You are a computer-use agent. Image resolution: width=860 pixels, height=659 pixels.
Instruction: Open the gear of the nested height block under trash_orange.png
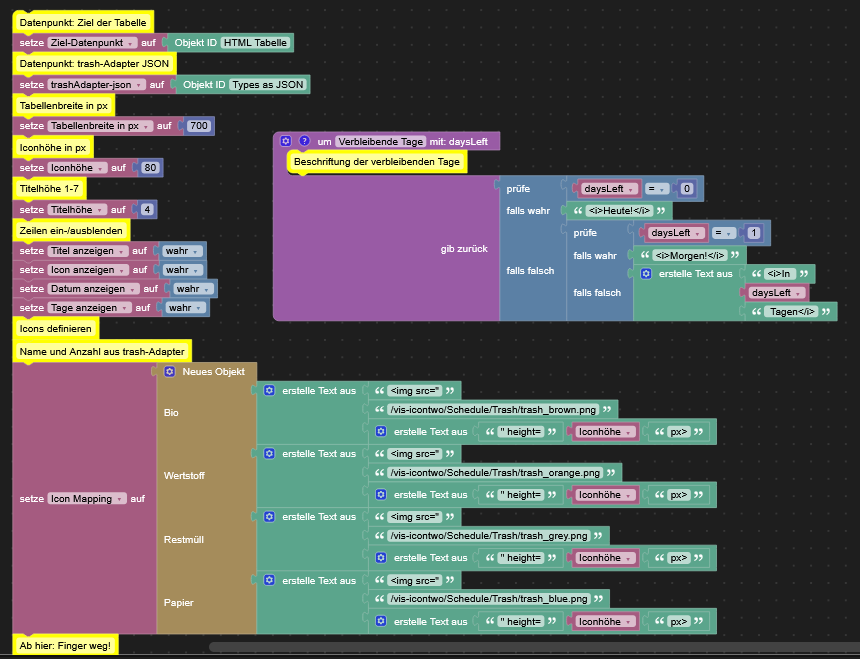(x=381, y=495)
